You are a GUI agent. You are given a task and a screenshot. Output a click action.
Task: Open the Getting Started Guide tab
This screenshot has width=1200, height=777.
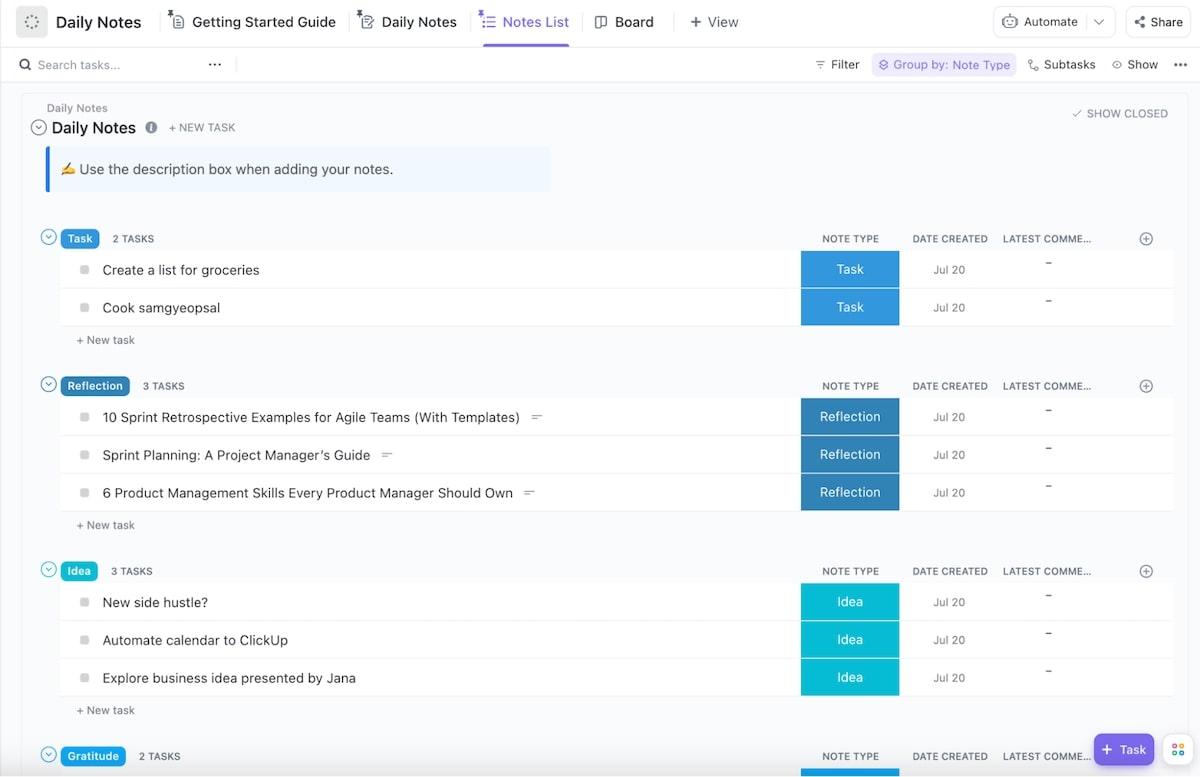(252, 22)
